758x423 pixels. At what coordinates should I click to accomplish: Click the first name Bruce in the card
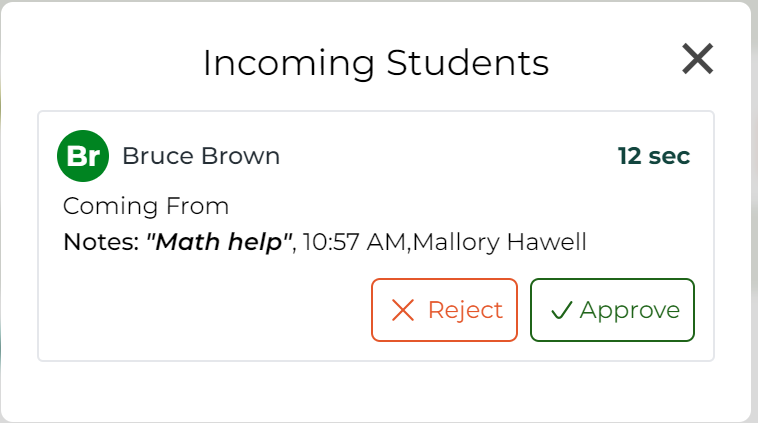pos(153,156)
